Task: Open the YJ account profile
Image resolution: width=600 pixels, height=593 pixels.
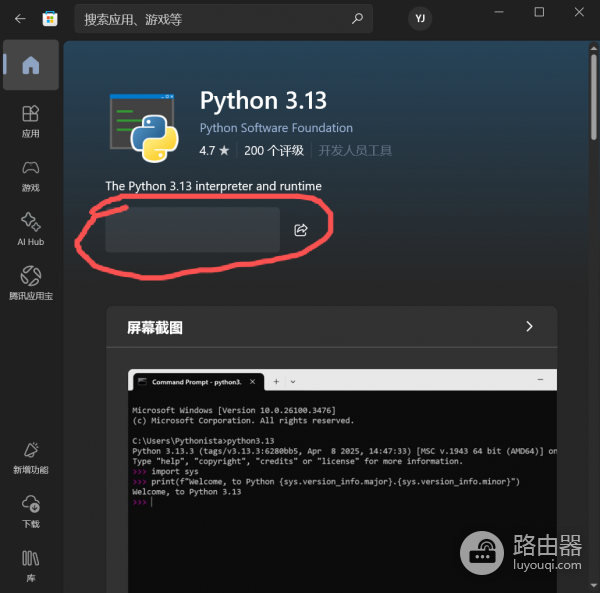Action: [x=420, y=18]
